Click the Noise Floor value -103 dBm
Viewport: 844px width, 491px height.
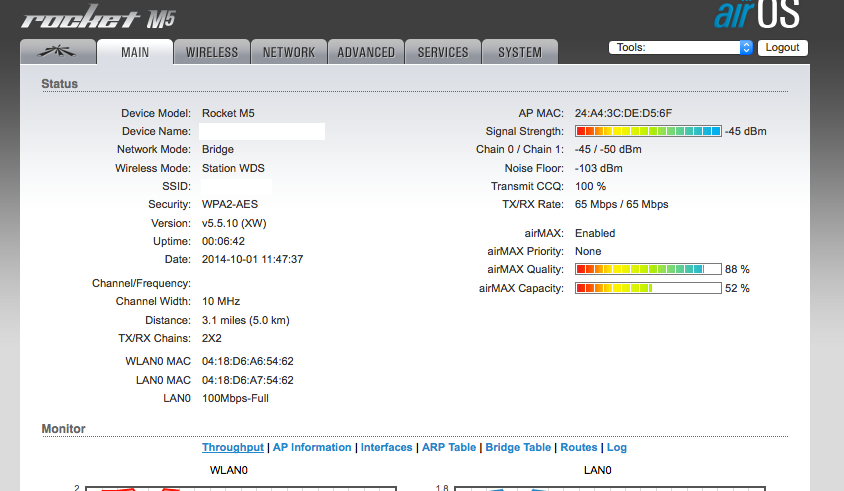pyautogui.click(x=599, y=168)
